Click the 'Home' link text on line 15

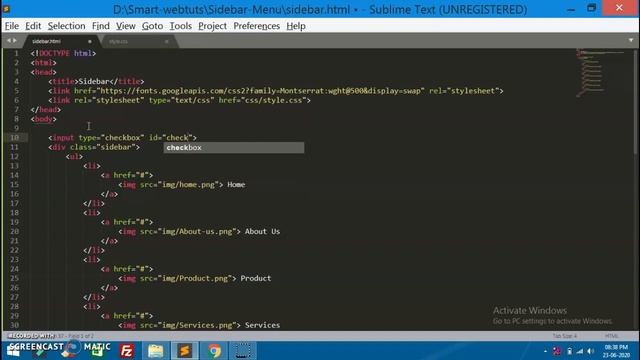(x=236, y=184)
